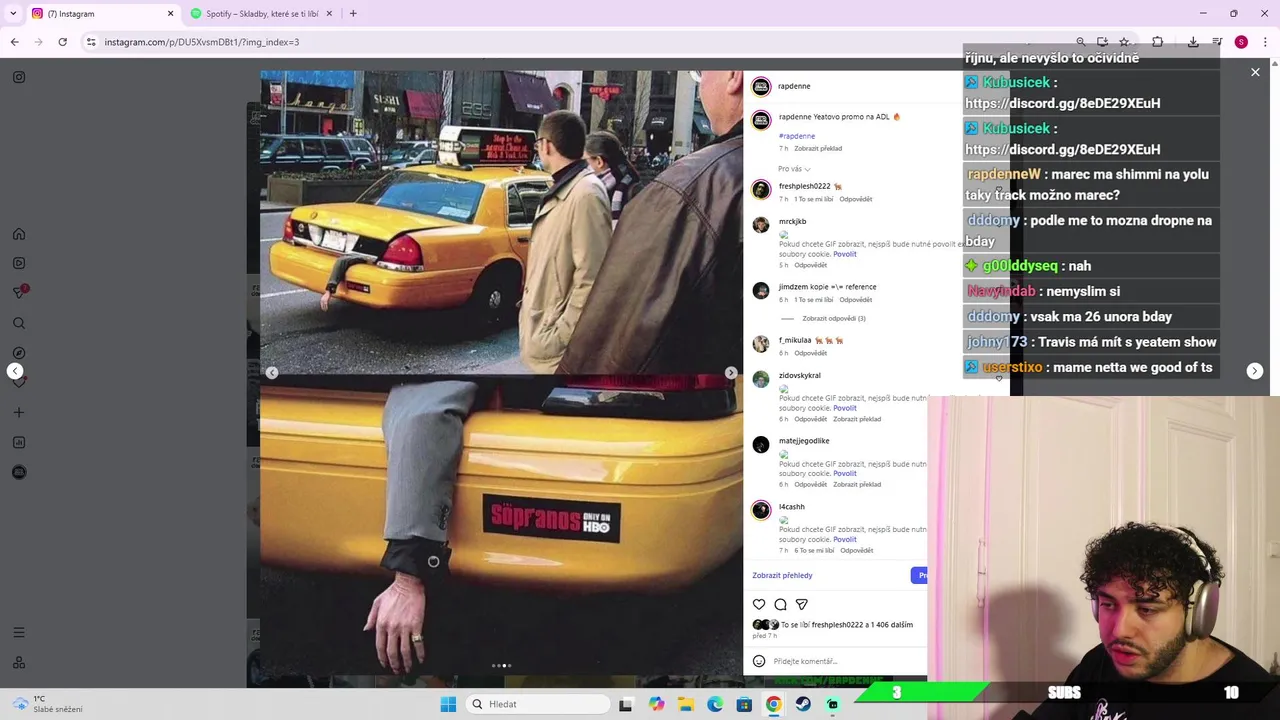Share the post with the paper plane icon

[x=801, y=604]
